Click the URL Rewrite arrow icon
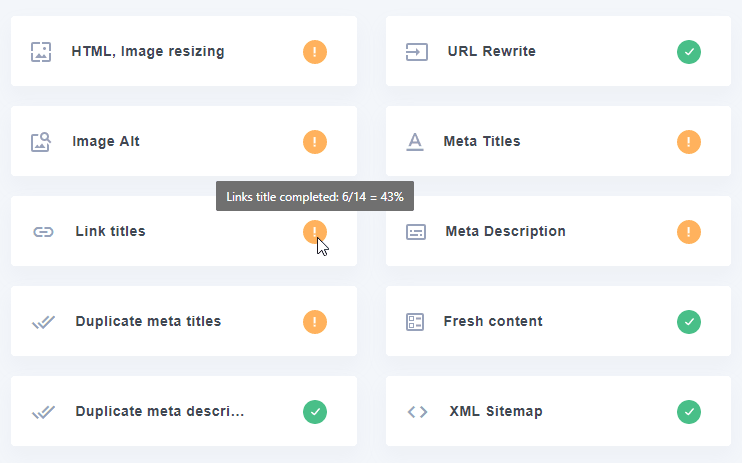This screenshot has height=463, width=742. click(416, 52)
